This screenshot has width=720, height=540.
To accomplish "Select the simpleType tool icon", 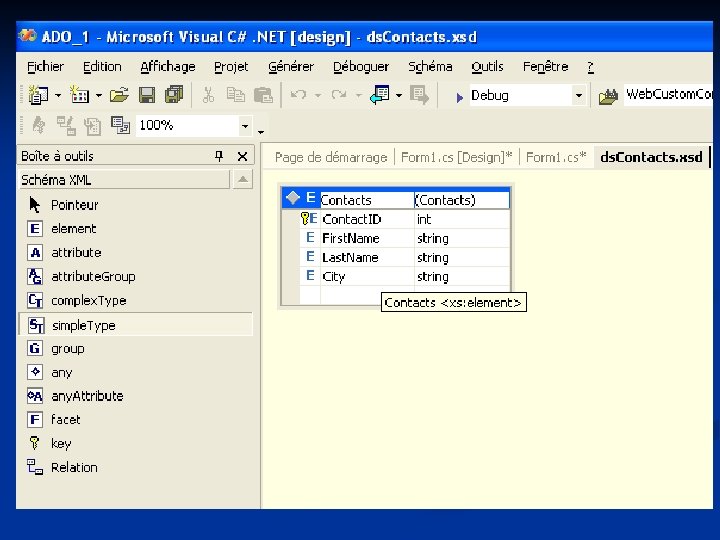I will tap(36, 325).
